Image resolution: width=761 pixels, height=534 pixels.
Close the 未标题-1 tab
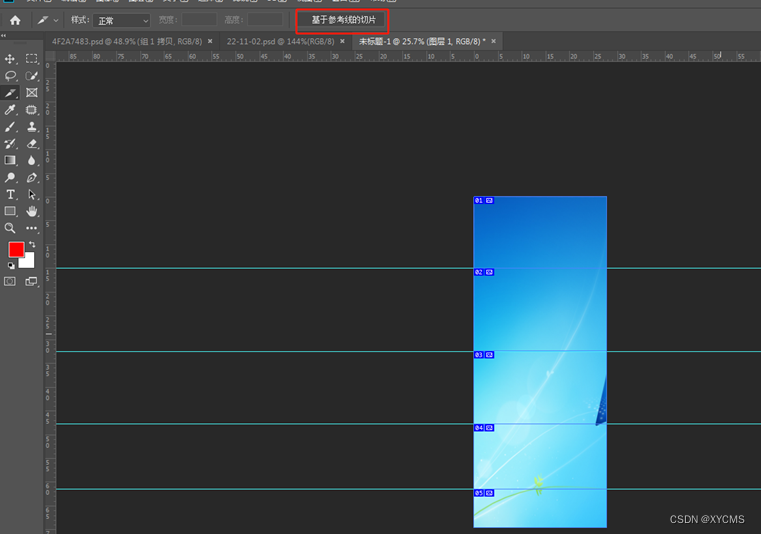pyautogui.click(x=494, y=41)
